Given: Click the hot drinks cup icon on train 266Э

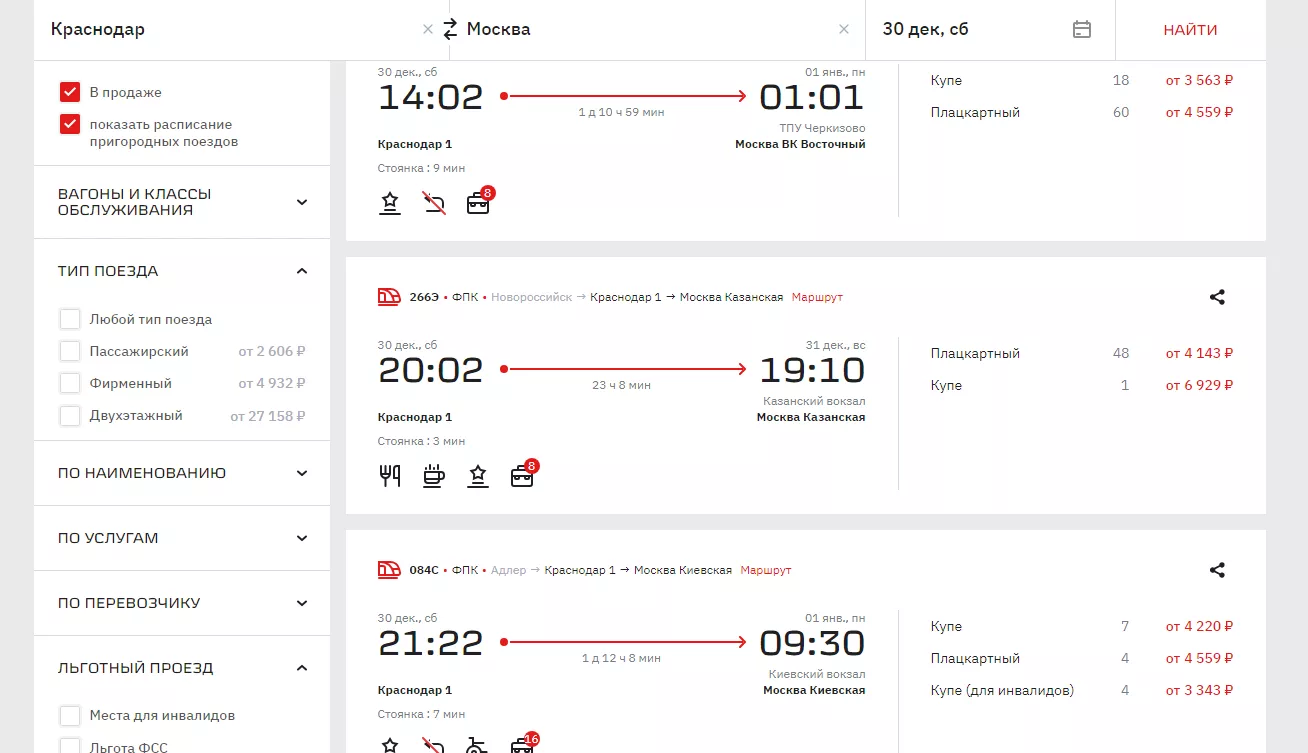Looking at the screenshot, I should (433, 475).
